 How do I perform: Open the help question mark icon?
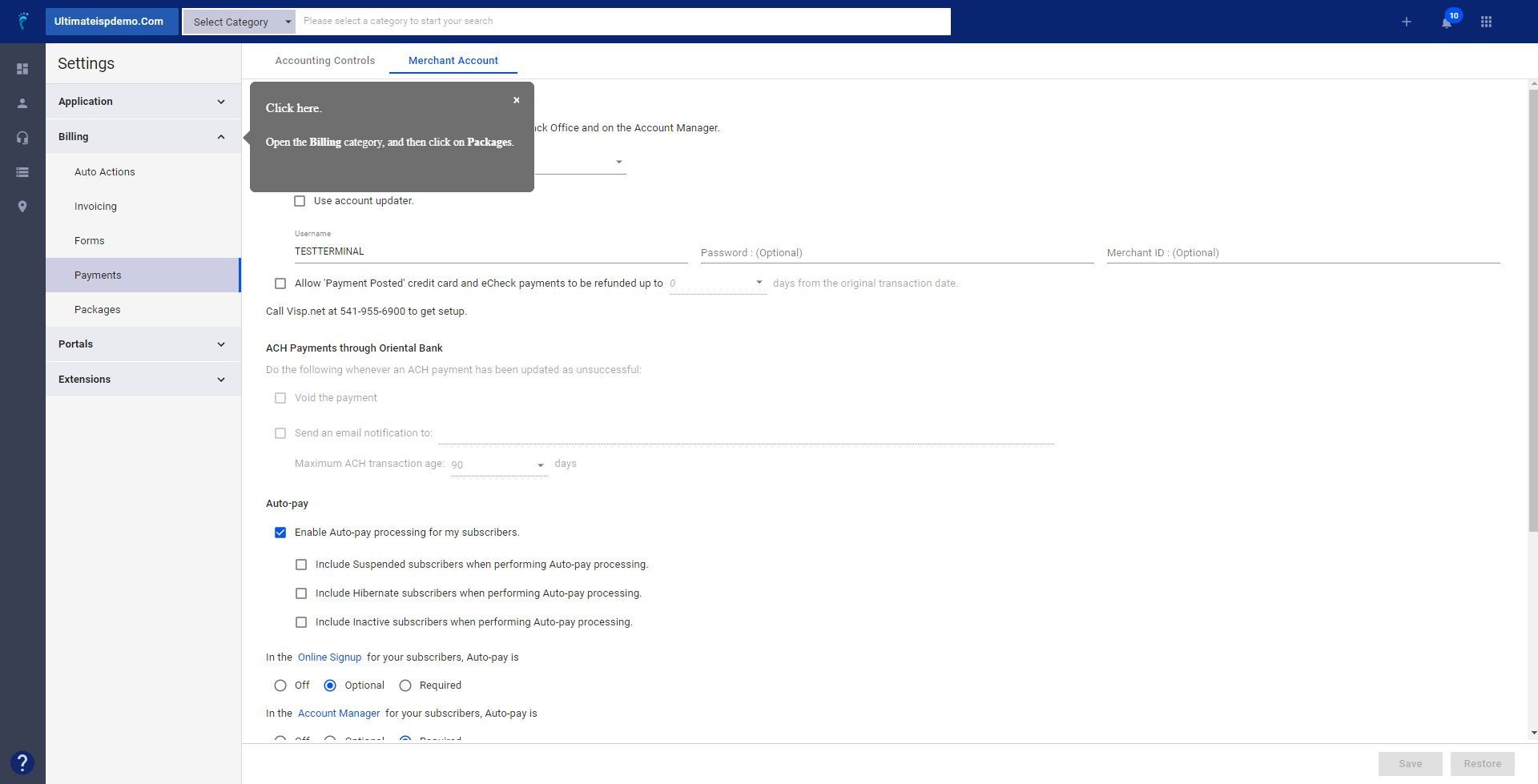tap(22, 762)
